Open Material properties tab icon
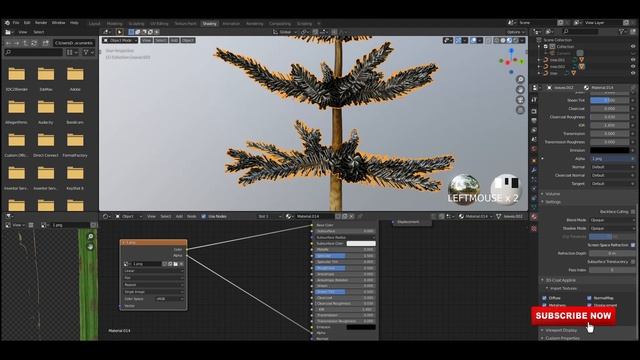 (534, 217)
